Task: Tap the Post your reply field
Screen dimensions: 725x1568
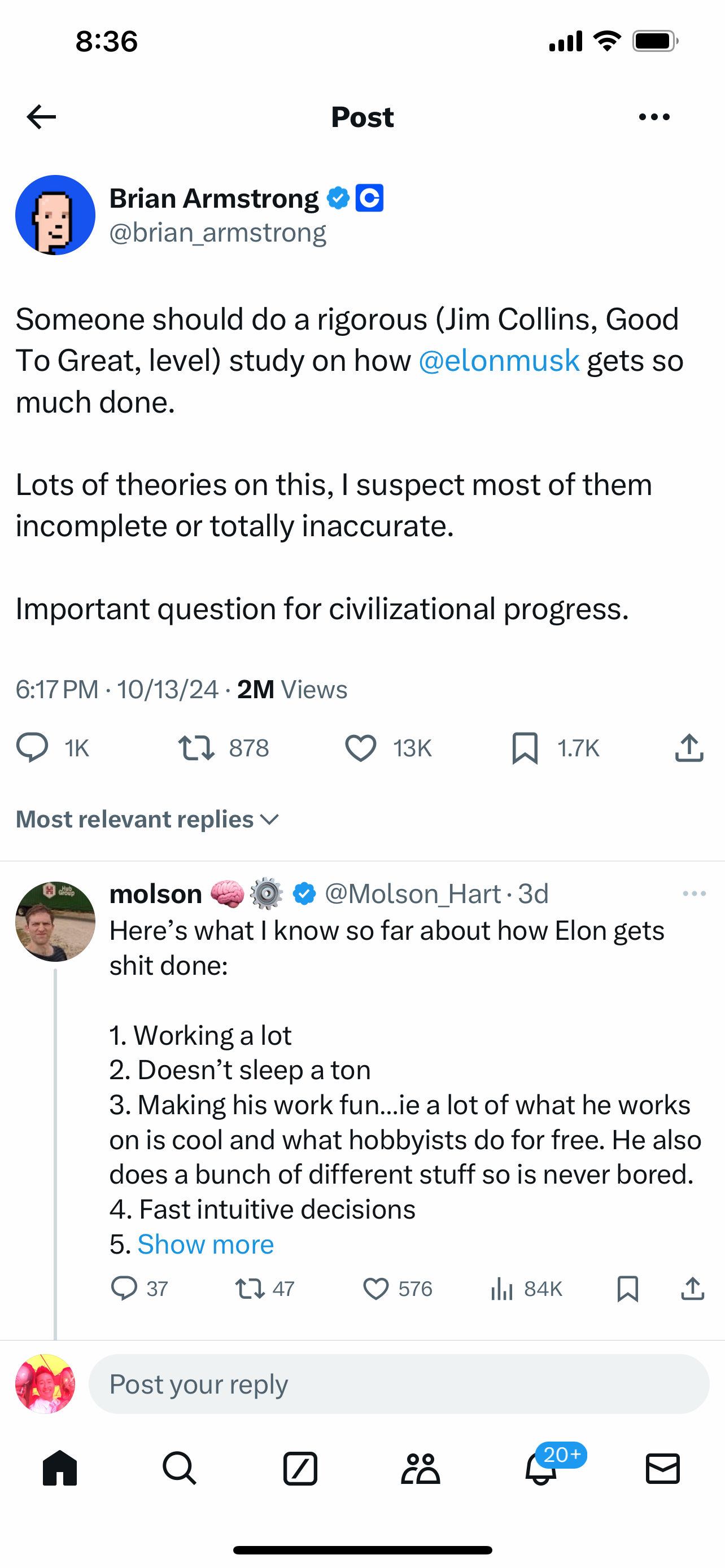Action: (x=399, y=1384)
